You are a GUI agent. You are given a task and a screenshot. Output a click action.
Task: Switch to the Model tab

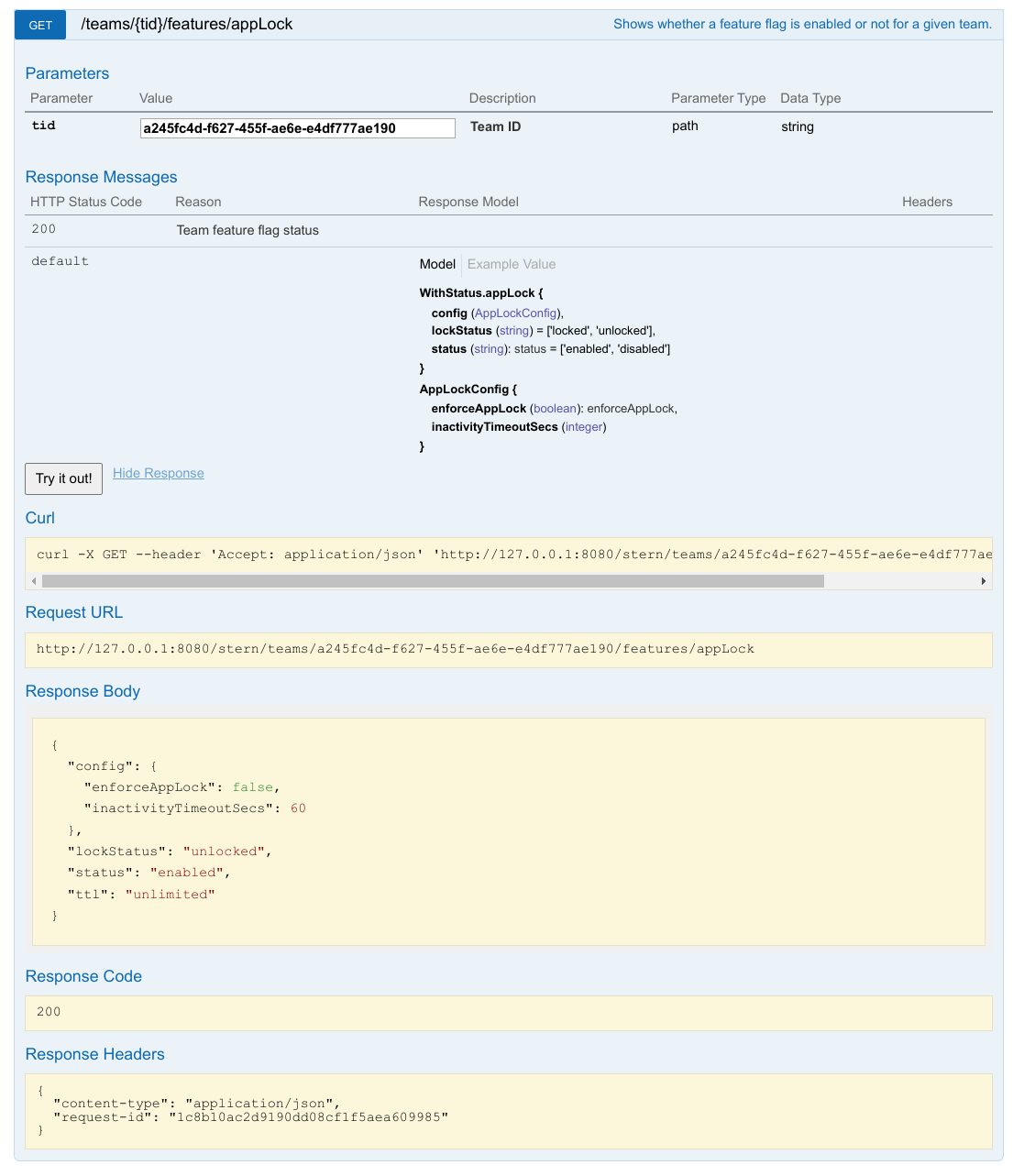tap(437, 264)
